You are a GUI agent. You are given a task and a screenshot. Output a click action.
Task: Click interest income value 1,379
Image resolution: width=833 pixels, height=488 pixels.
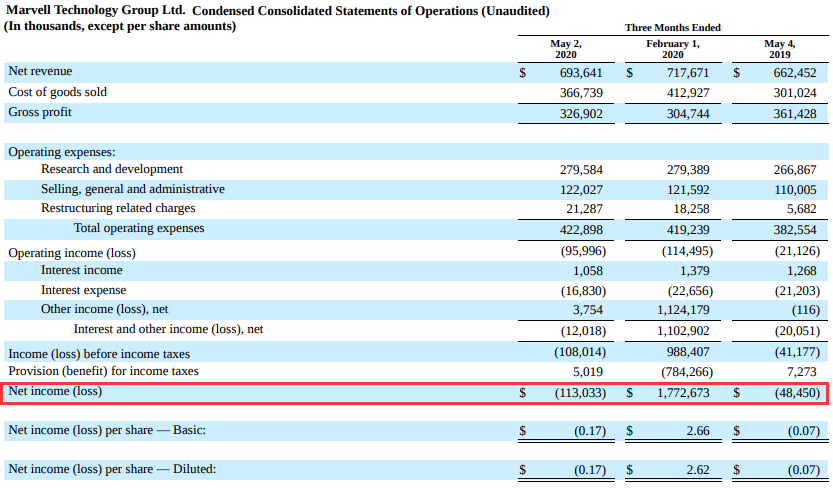694,271
